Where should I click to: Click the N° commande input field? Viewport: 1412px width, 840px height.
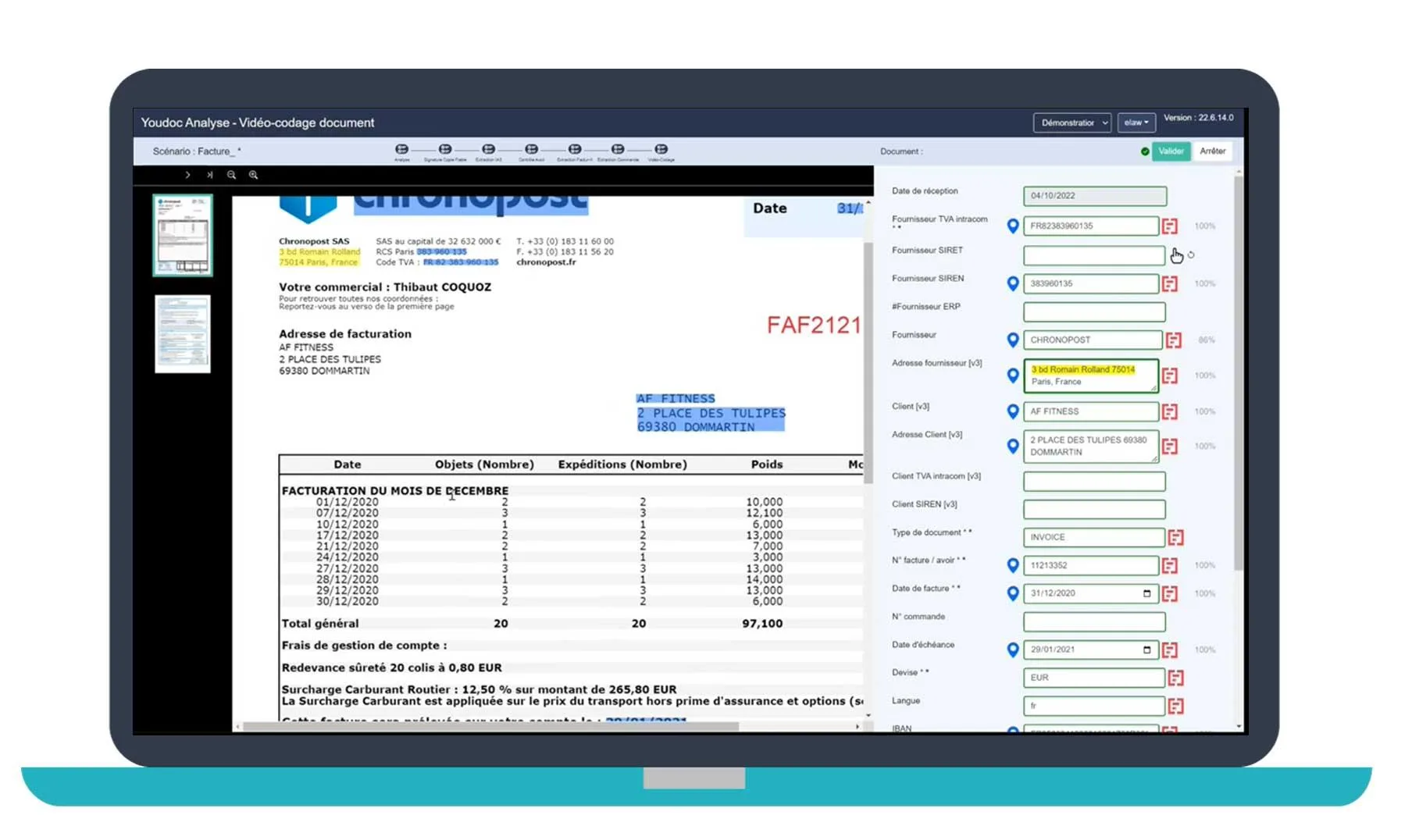pyautogui.click(x=1094, y=621)
